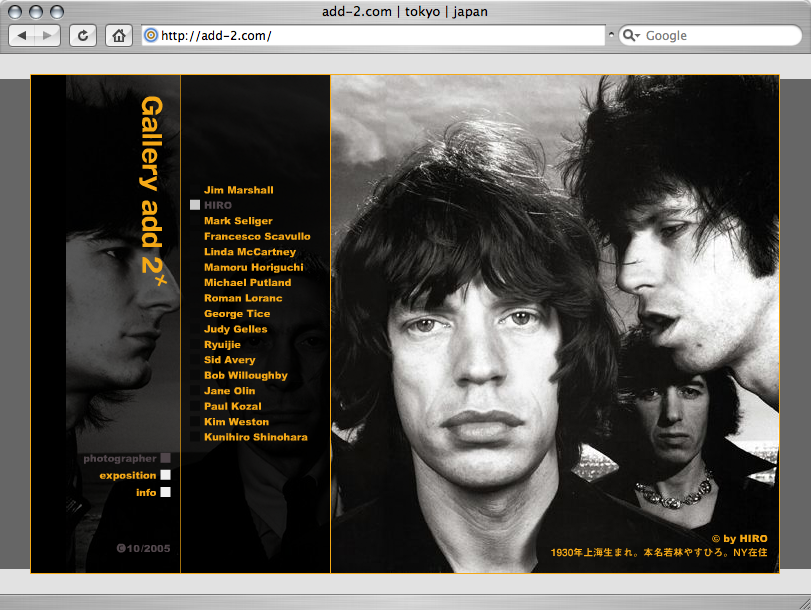Click the grey square beside photographer
Image resolution: width=811 pixels, height=610 pixels.
[x=166, y=458]
